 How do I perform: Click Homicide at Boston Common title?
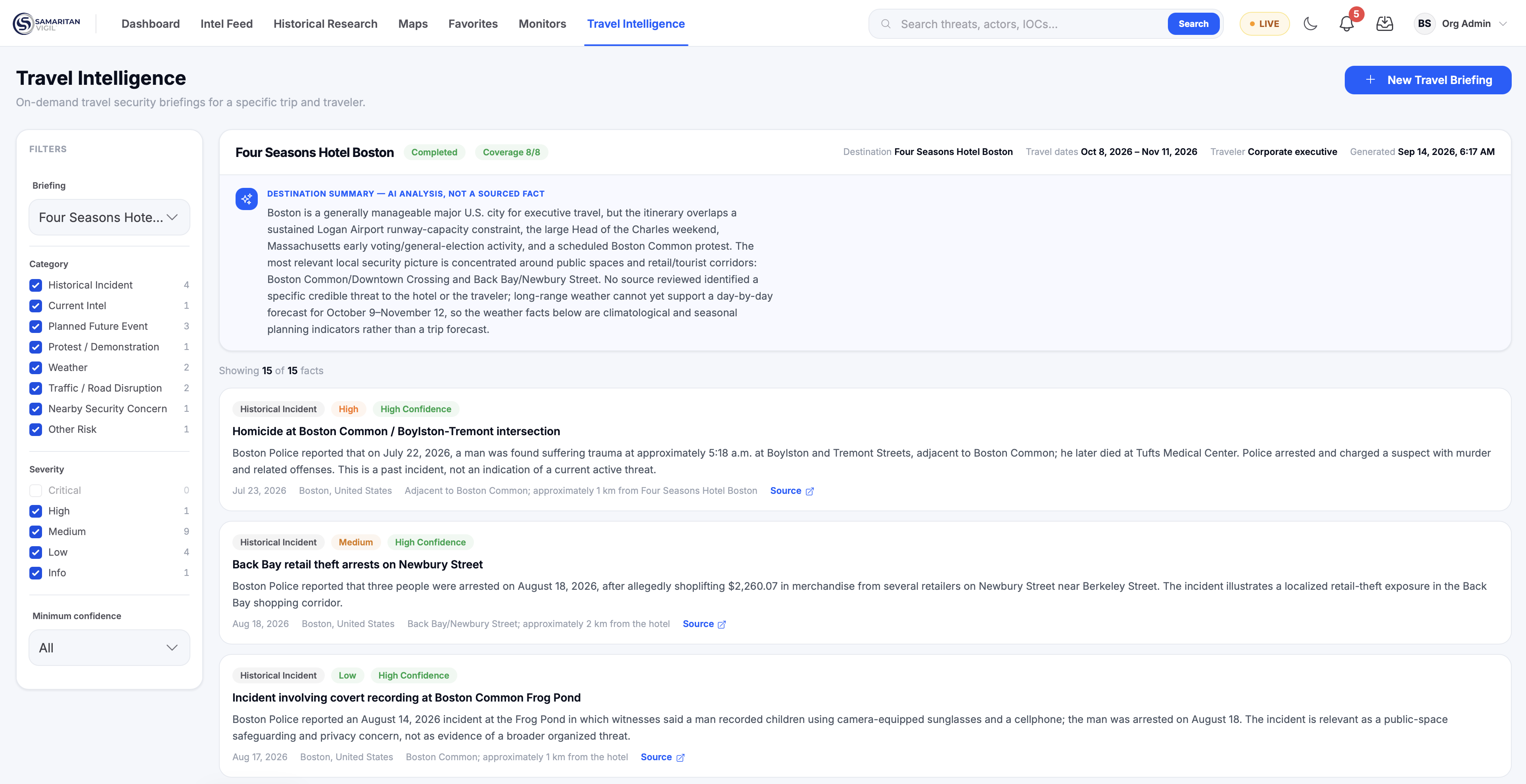[396, 432]
